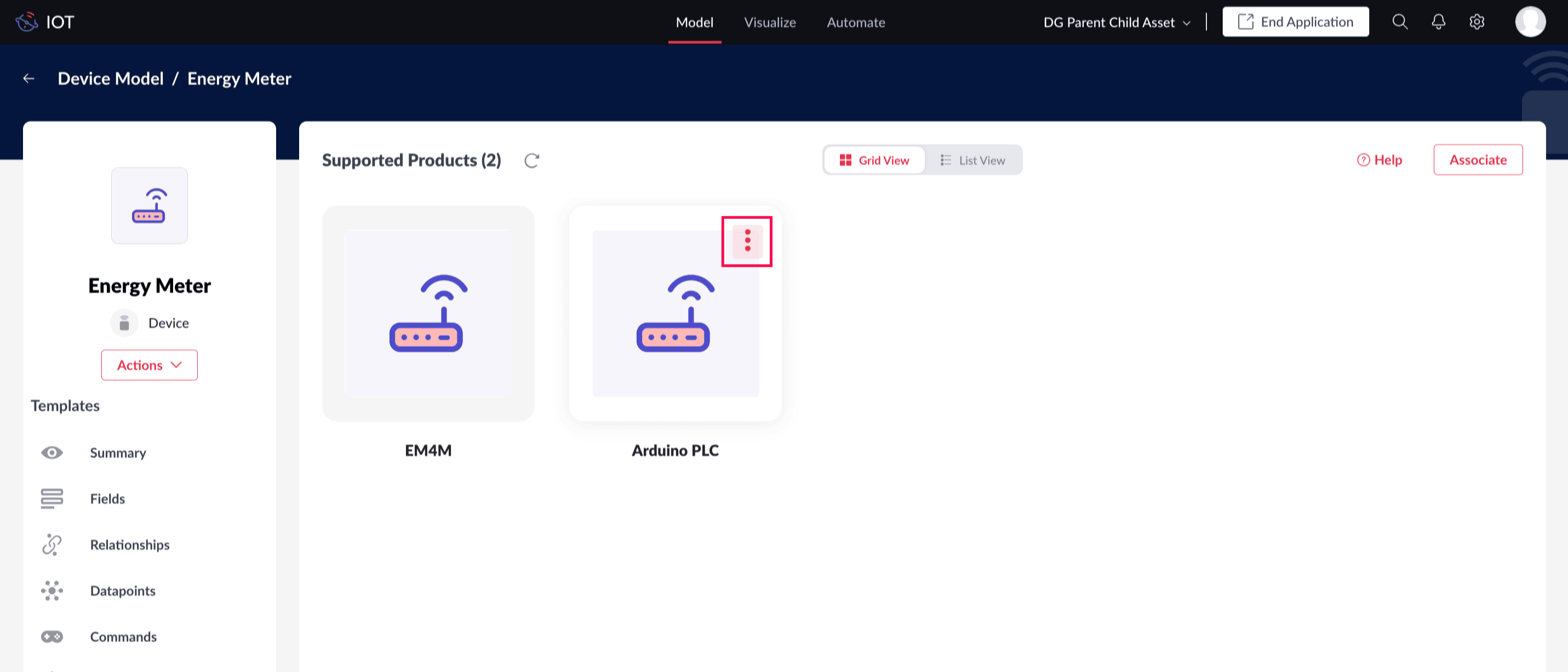Expand the Actions dropdown
This screenshot has height=672, width=1568.
[x=149, y=365]
